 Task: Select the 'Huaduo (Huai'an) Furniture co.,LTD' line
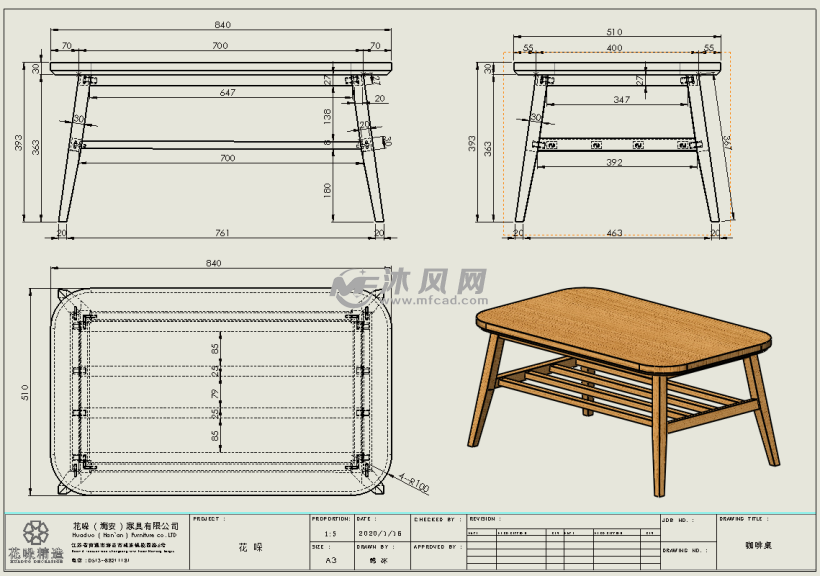click(124, 536)
